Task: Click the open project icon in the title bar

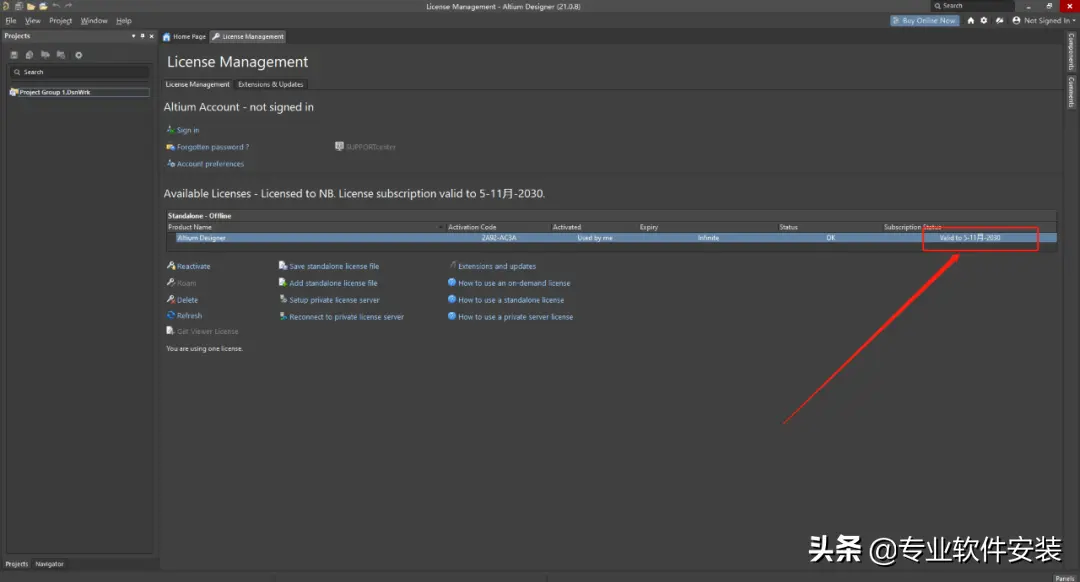Action: coord(43,6)
